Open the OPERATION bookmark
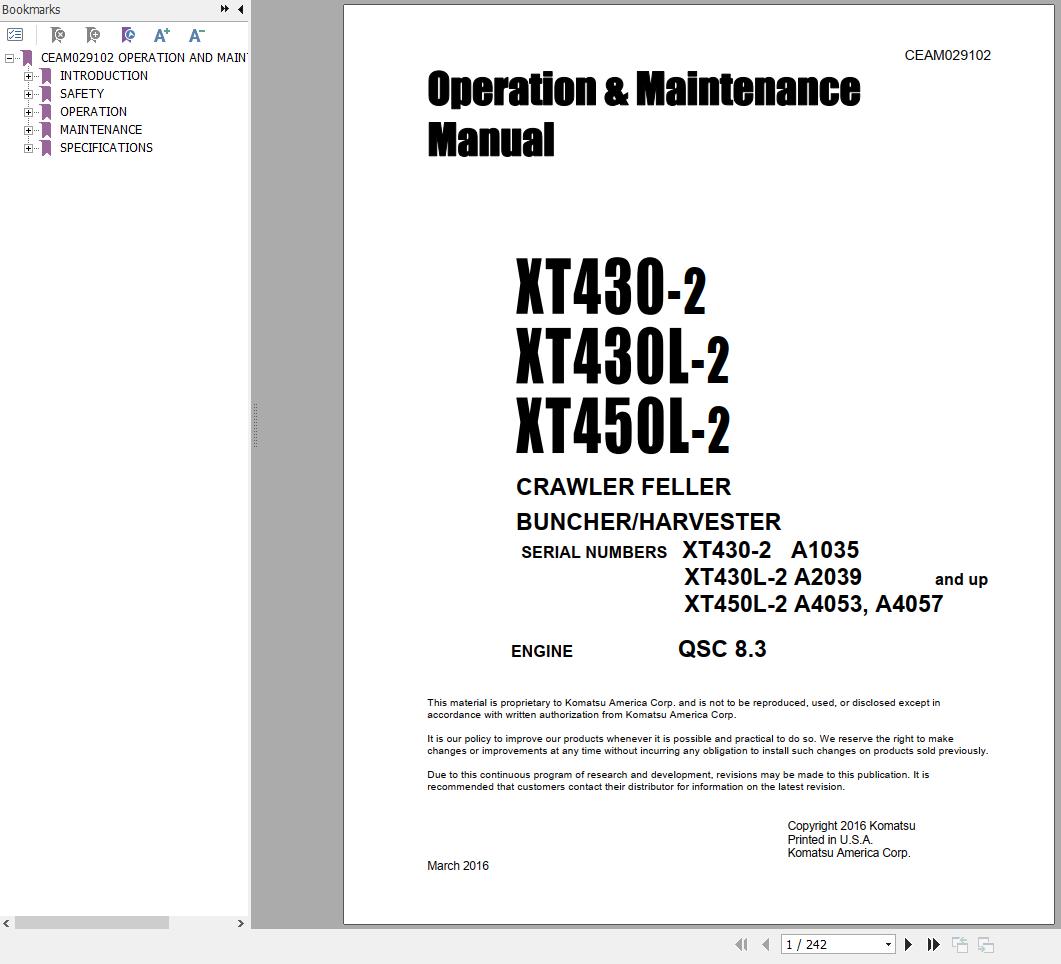The image size is (1061, 964). [x=93, y=112]
